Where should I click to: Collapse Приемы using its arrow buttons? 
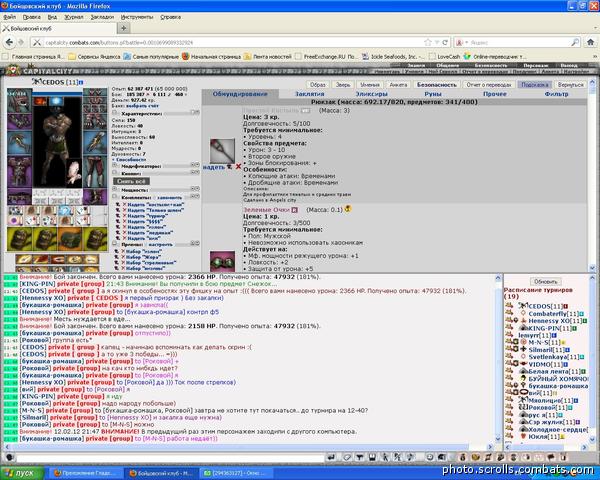[x=195, y=243]
